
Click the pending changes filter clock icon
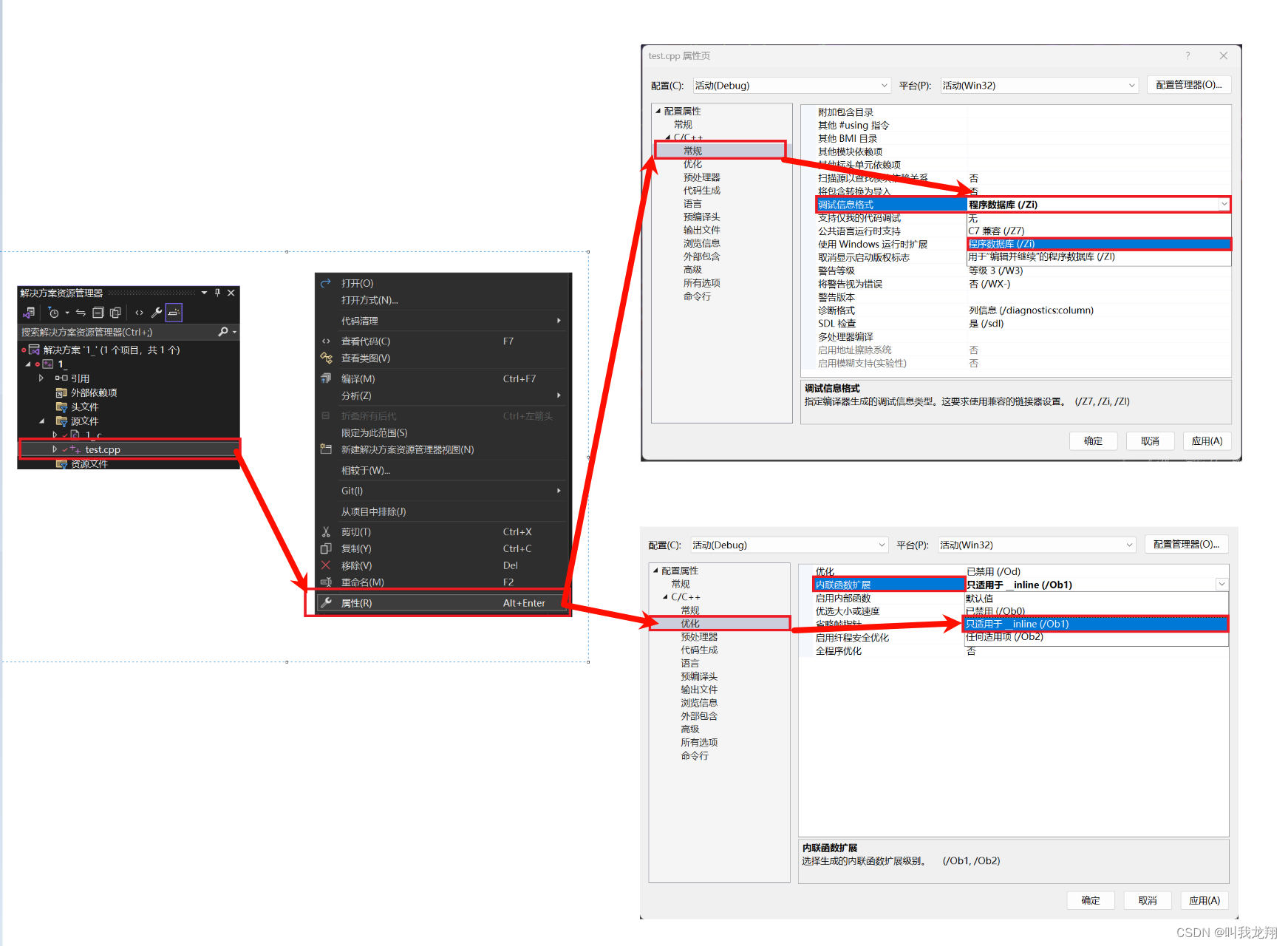click(53, 313)
